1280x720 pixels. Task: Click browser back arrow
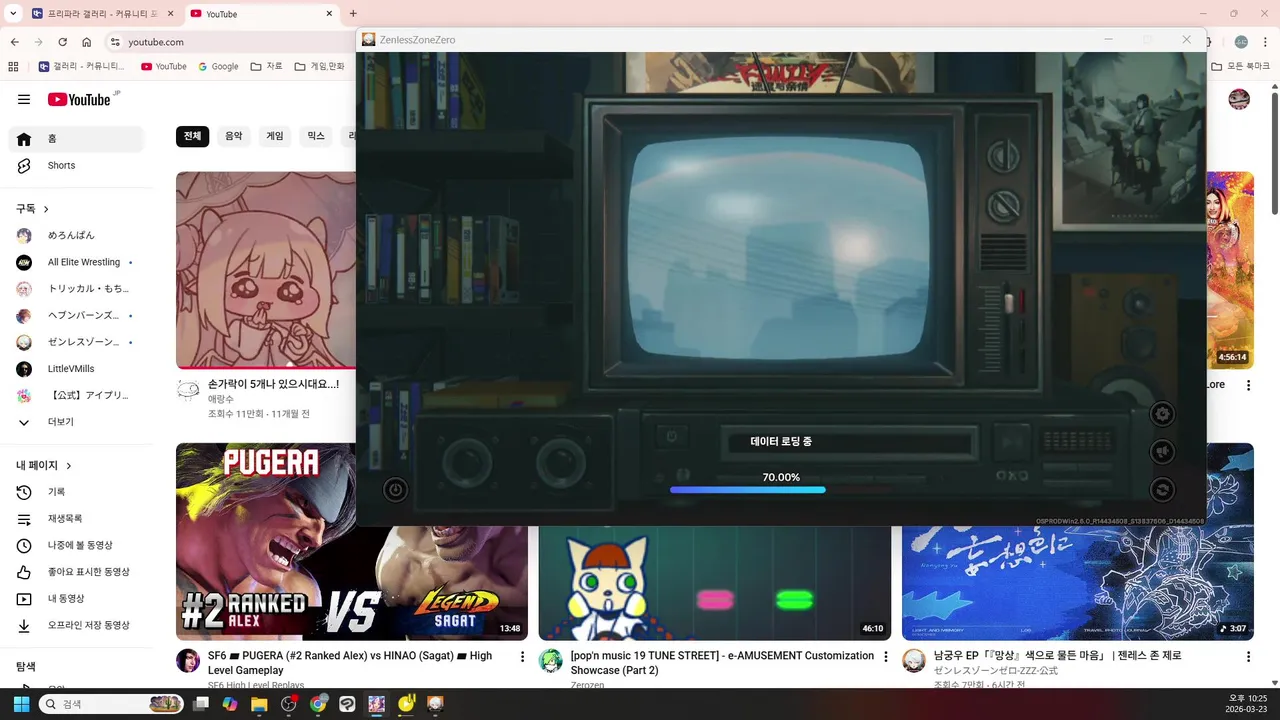(x=15, y=42)
